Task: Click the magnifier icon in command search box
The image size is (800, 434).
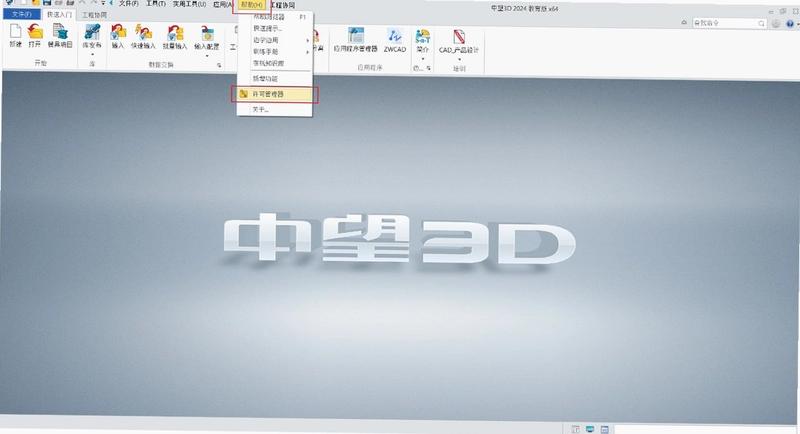Action: pos(761,23)
